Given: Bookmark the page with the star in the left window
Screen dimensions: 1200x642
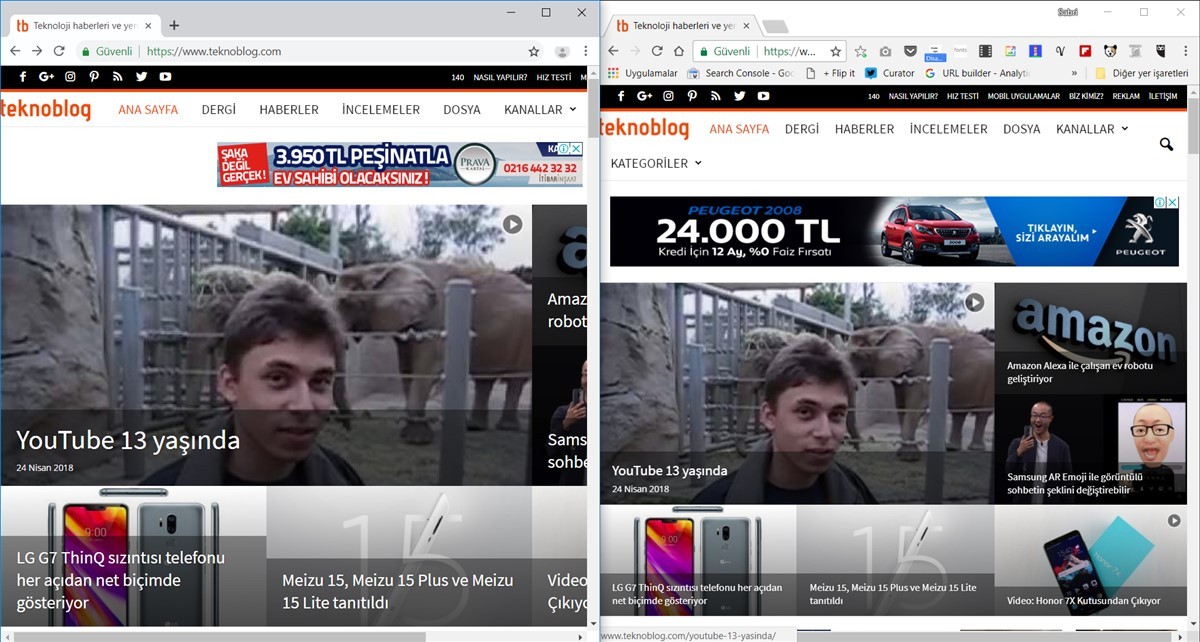Looking at the screenshot, I should click(533, 51).
